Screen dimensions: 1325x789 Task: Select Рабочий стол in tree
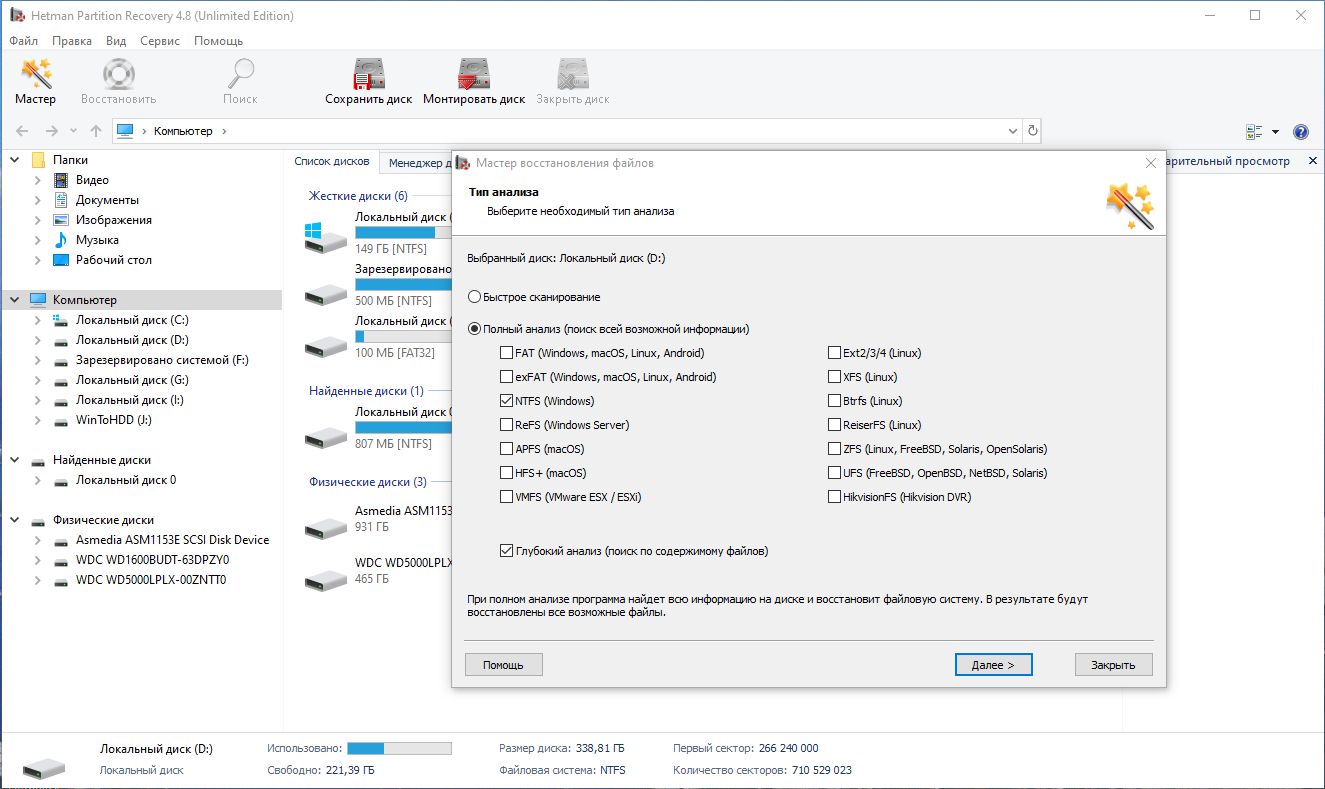114,260
